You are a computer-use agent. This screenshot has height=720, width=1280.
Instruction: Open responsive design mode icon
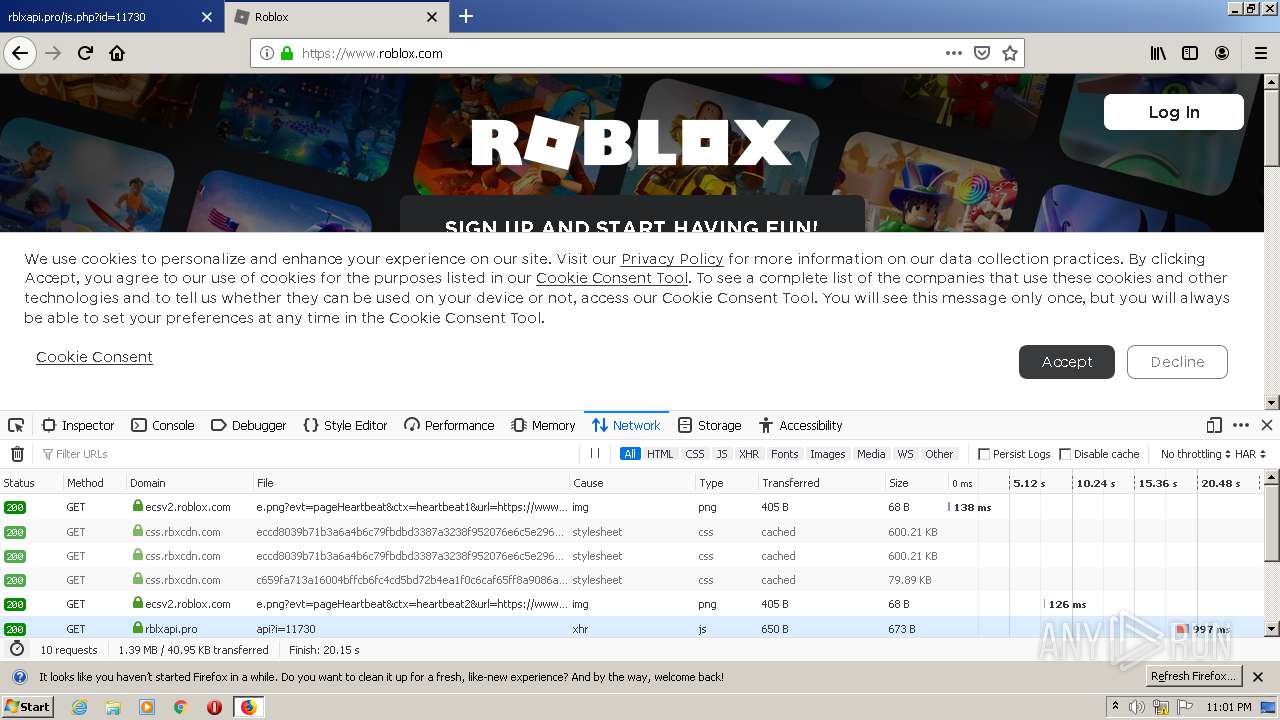tap(1214, 425)
